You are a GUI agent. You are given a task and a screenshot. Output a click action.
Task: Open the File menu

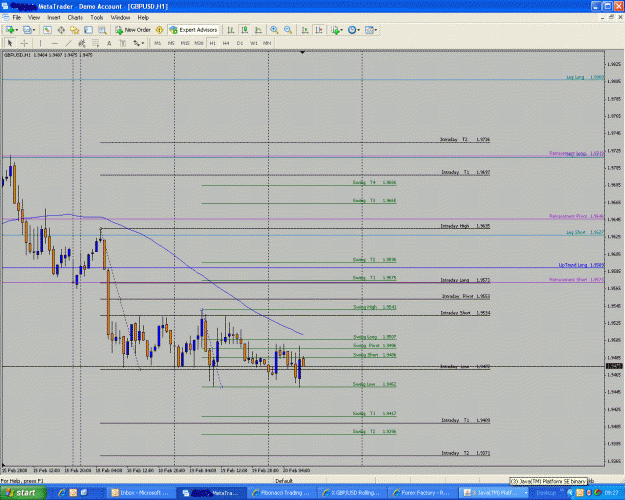(17, 18)
